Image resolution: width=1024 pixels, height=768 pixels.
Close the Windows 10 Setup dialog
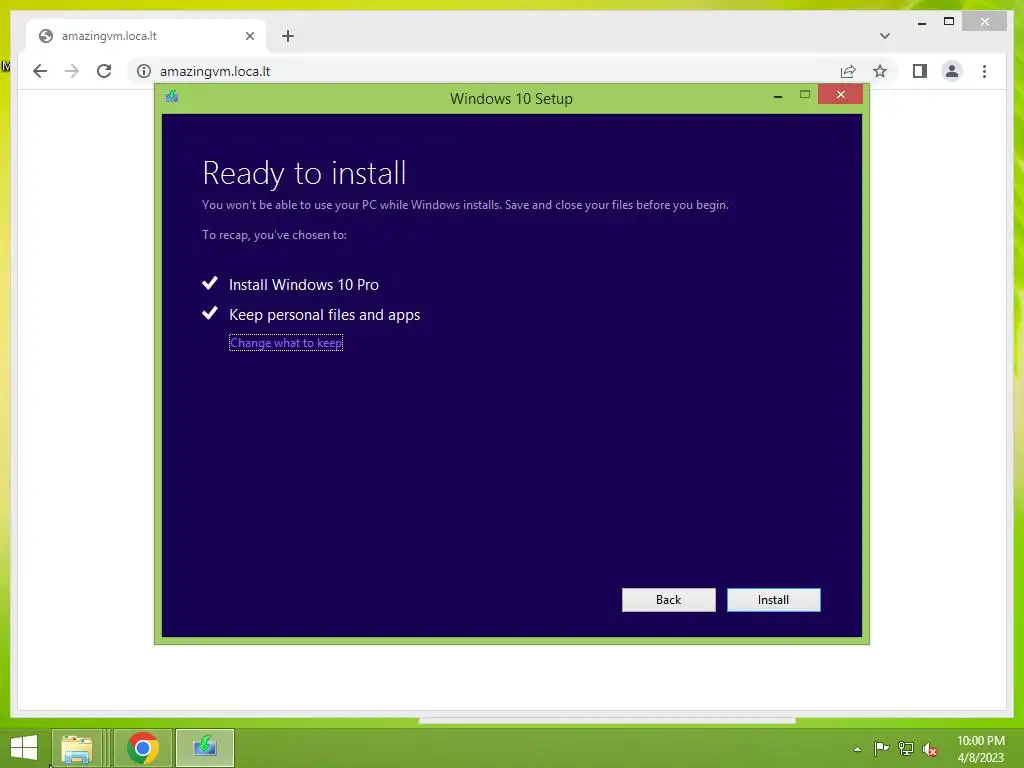click(x=840, y=95)
